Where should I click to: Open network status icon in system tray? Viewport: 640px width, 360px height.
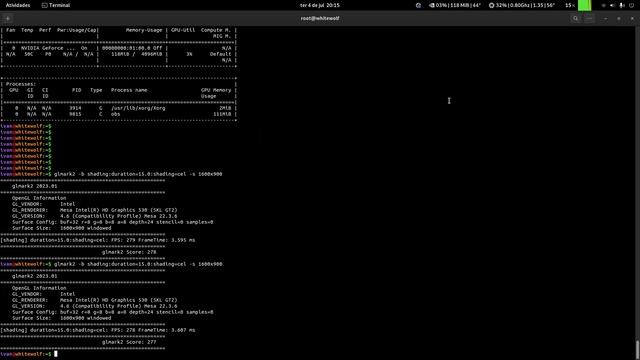(x=603, y=5)
